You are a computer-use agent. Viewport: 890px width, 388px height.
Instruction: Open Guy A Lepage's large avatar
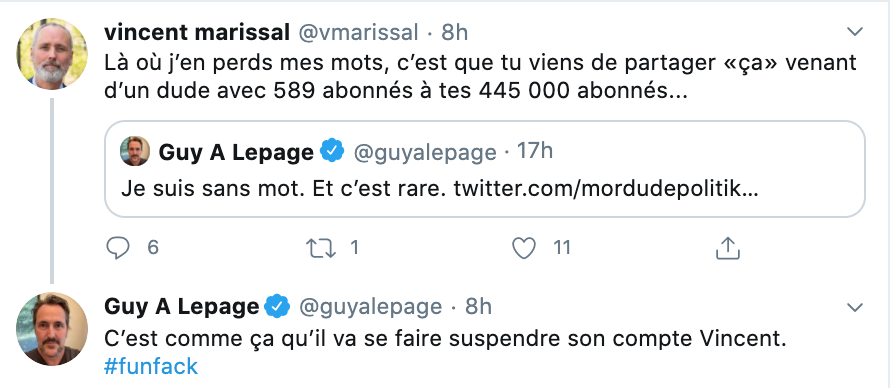point(52,329)
